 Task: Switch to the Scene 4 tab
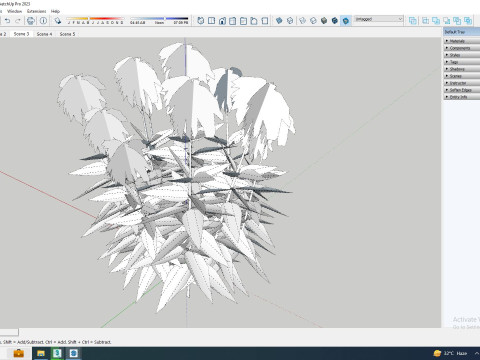[x=44, y=34]
